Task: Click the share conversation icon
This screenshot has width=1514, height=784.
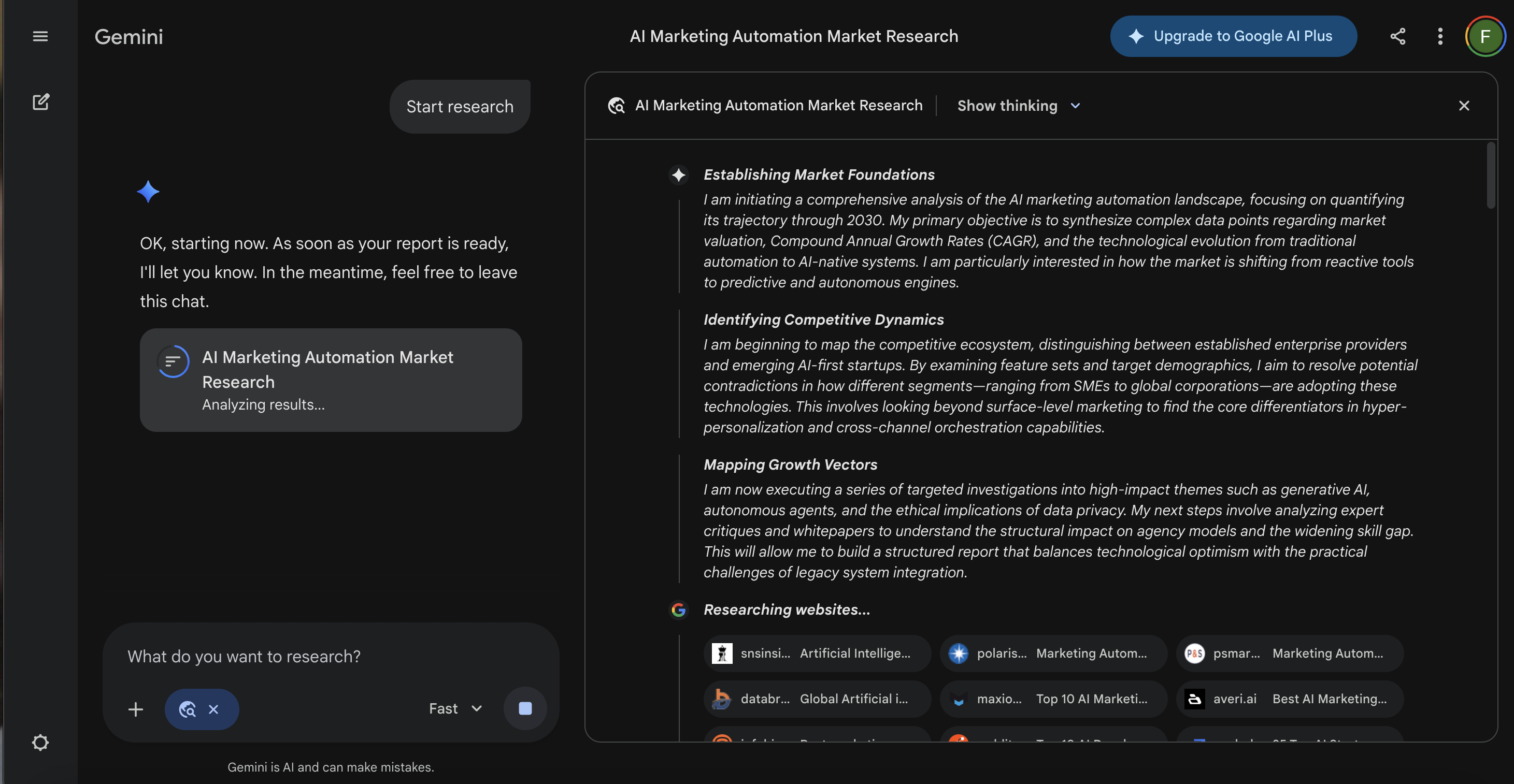Action: coord(1397,36)
